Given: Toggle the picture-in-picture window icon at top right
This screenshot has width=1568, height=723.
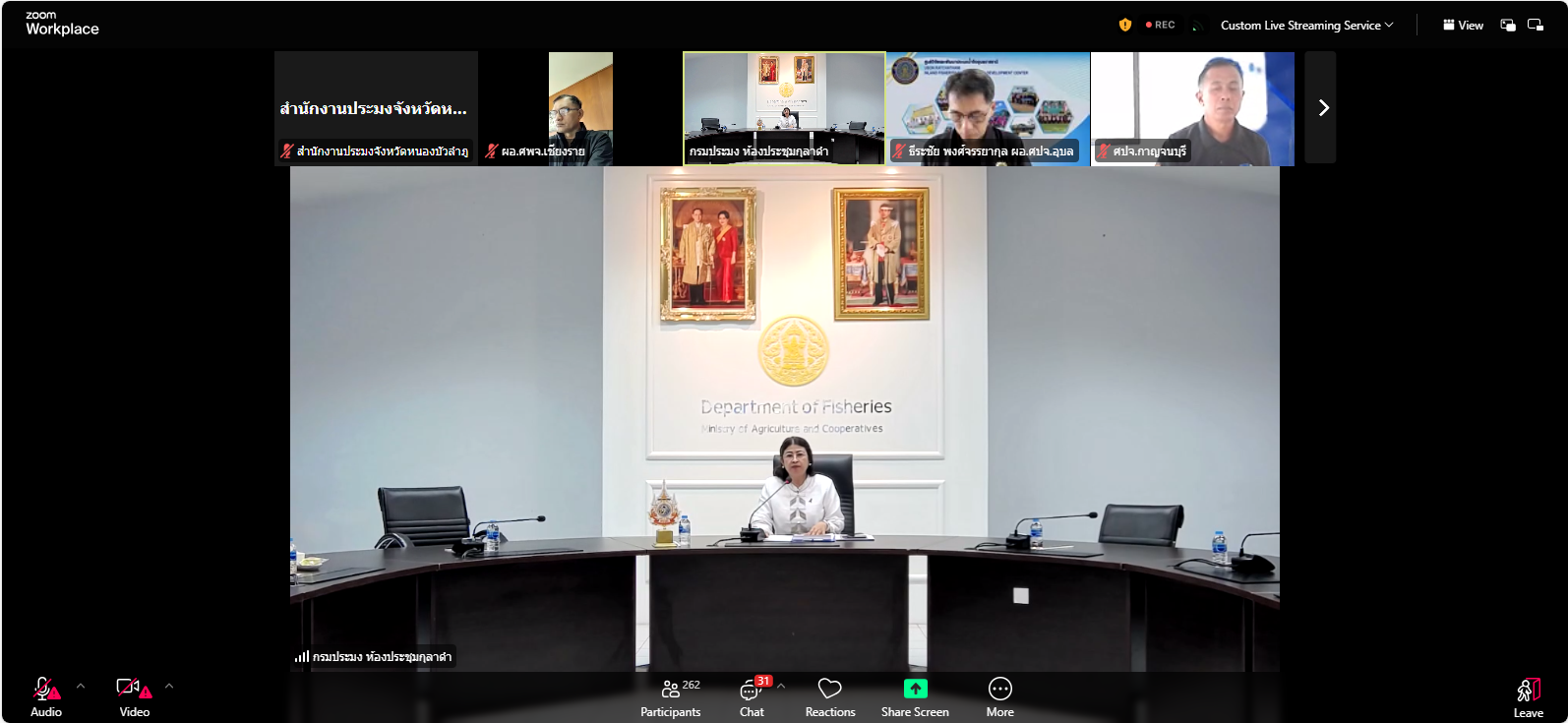Looking at the screenshot, I should point(1508,26).
